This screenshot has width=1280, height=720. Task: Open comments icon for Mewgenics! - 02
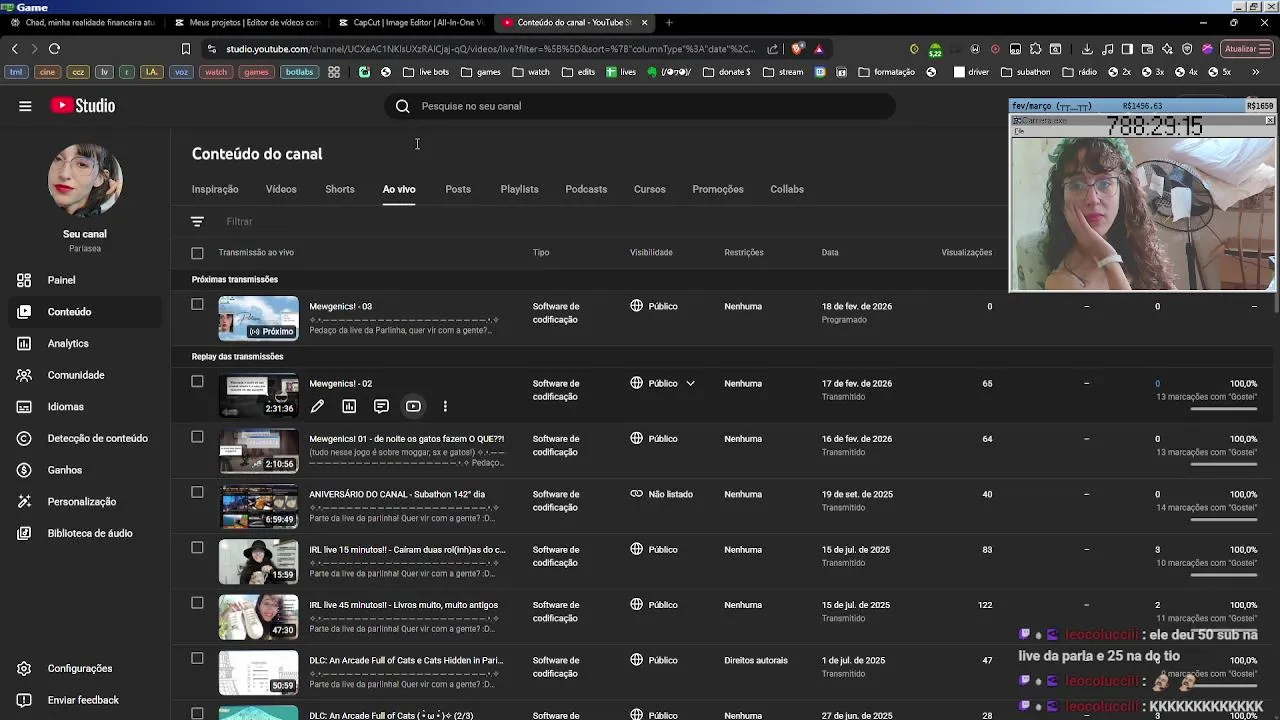tap(381, 406)
